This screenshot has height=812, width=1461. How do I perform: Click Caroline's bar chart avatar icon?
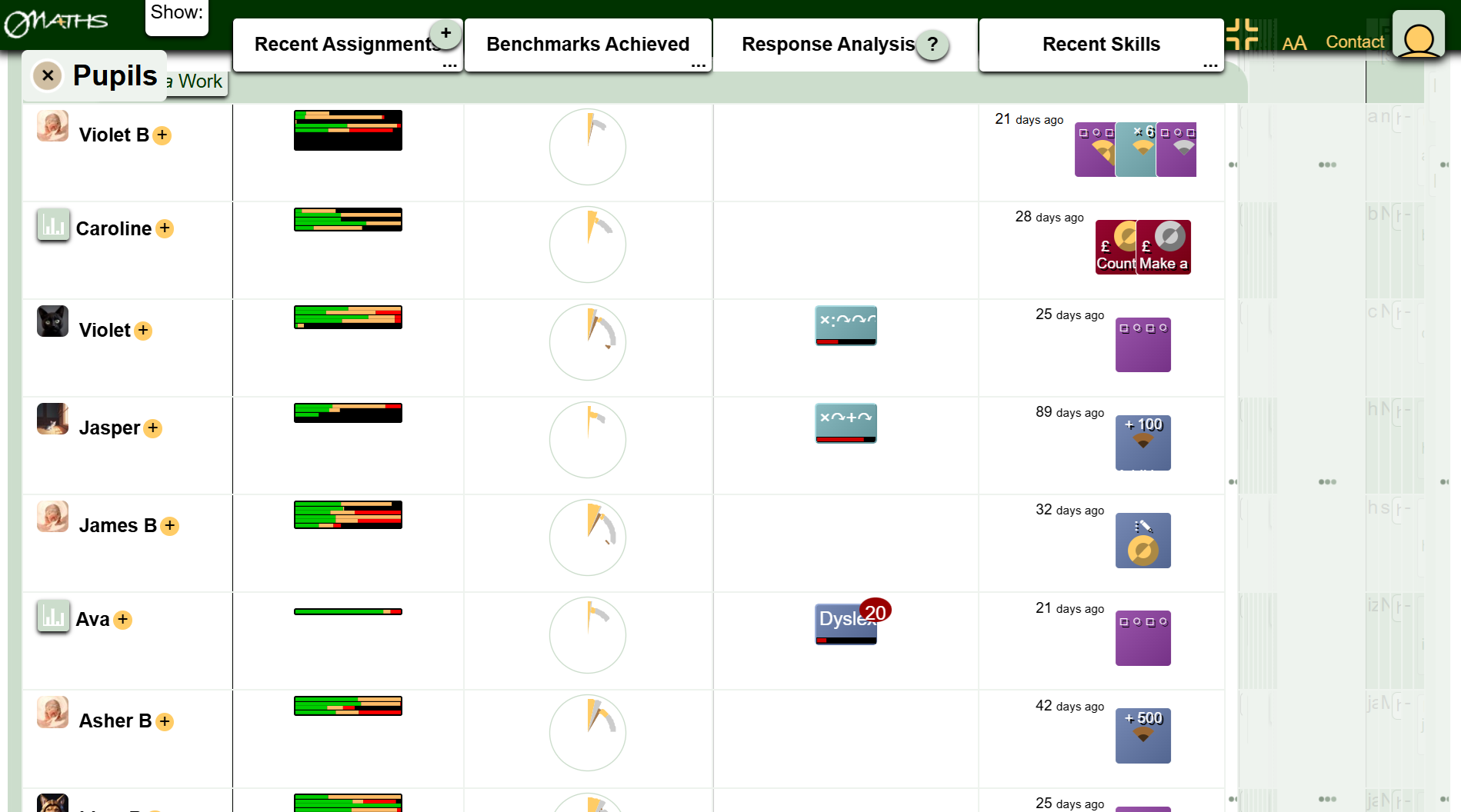53,225
